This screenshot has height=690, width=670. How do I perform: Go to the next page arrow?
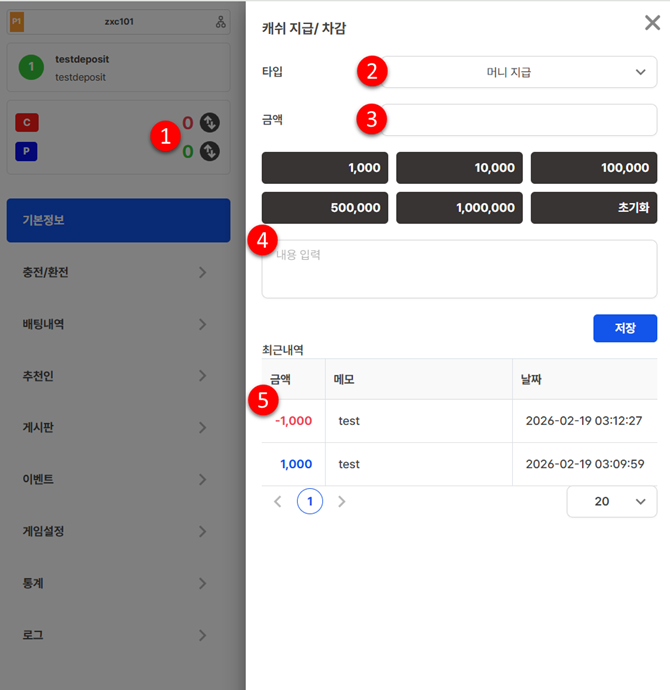coord(342,501)
